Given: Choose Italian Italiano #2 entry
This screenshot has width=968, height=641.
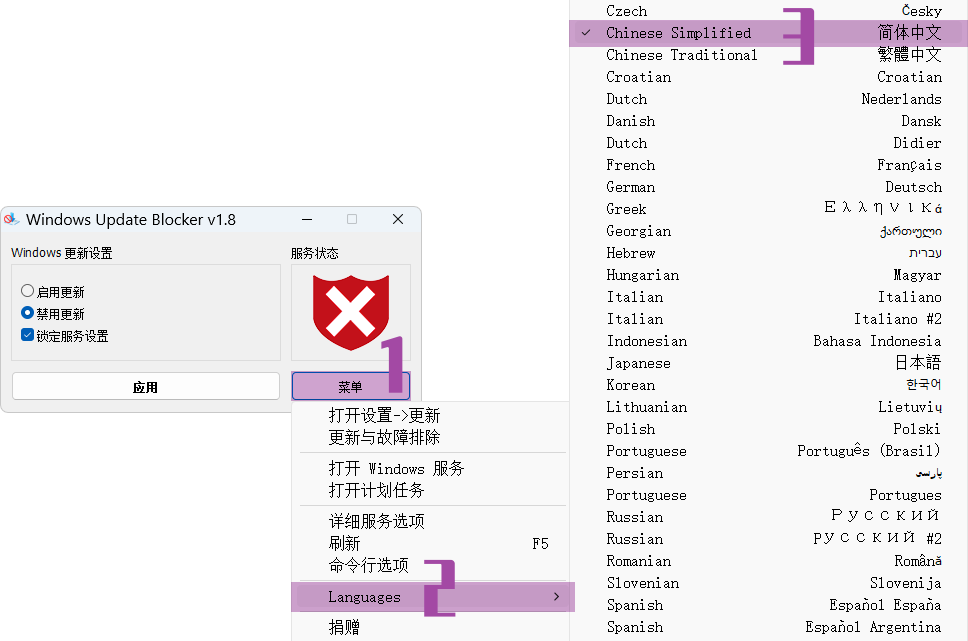Looking at the screenshot, I should 769,319.
